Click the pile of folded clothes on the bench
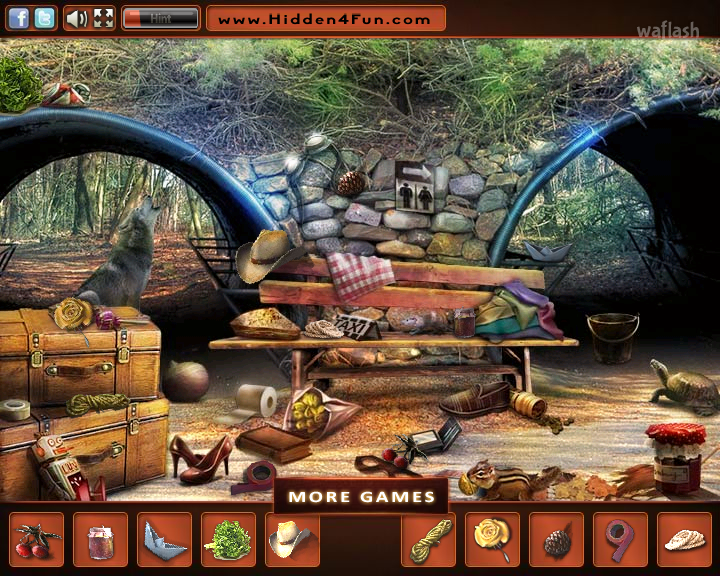This screenshot has height=576, width=720. [x=519, y=311]
